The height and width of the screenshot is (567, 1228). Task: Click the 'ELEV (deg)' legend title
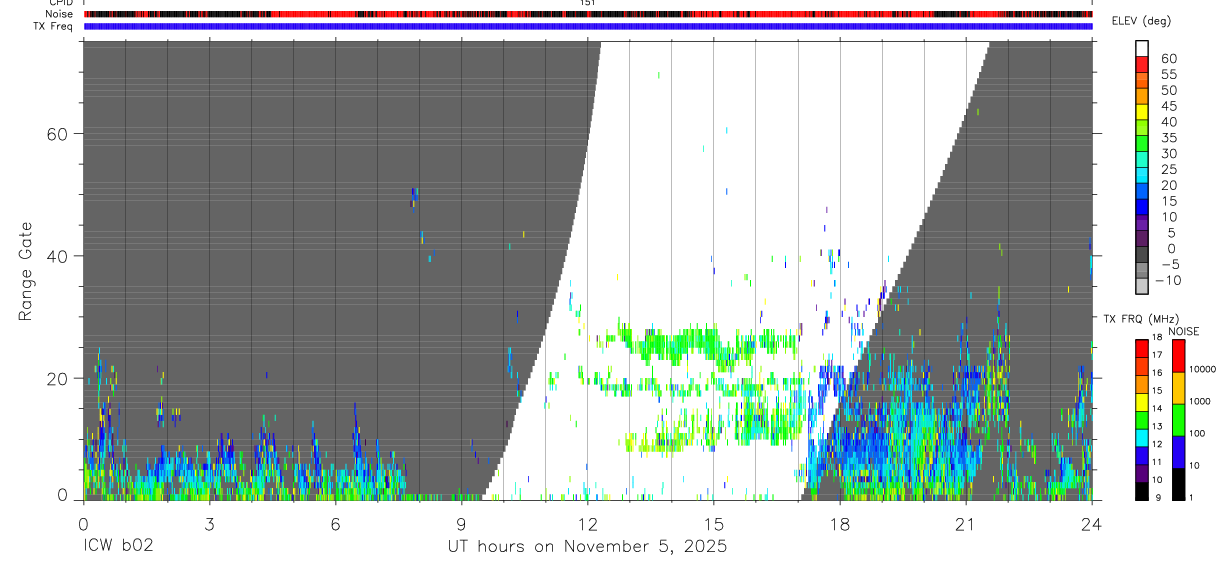point(1142,21)
